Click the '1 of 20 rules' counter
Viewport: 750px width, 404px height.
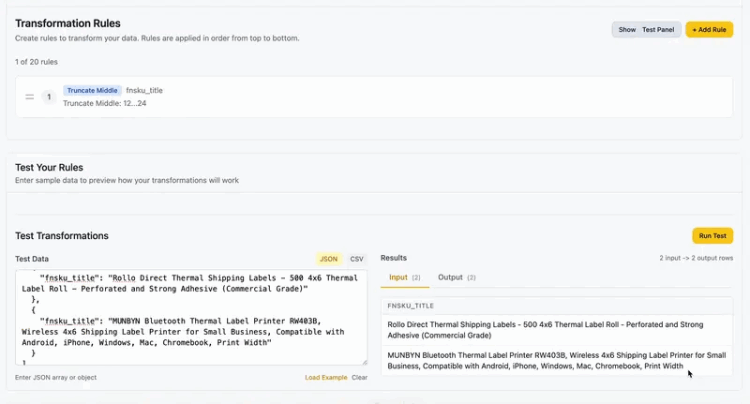coord(36,62)
